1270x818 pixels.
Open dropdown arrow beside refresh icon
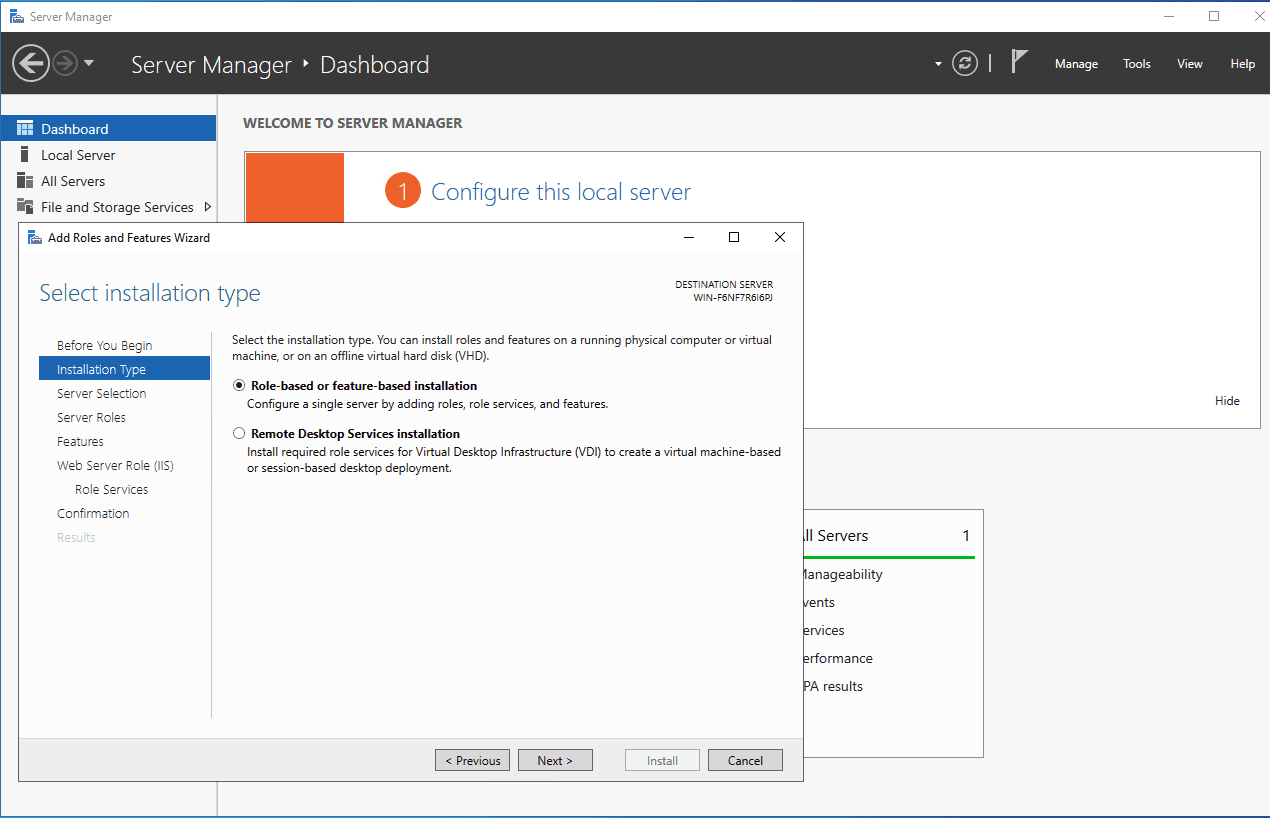pyautogui.click(x=938, y=64)
